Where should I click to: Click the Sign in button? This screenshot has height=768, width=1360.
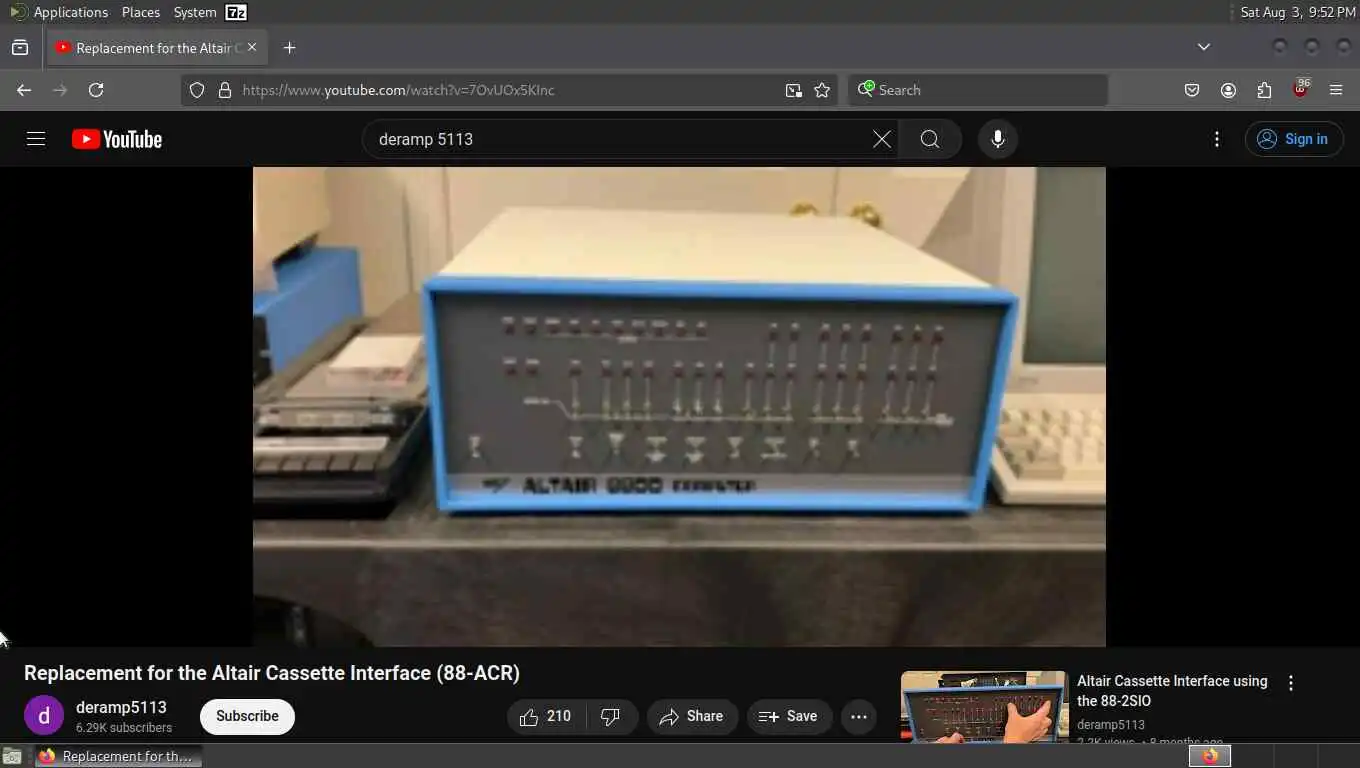tap(1294, 139)
